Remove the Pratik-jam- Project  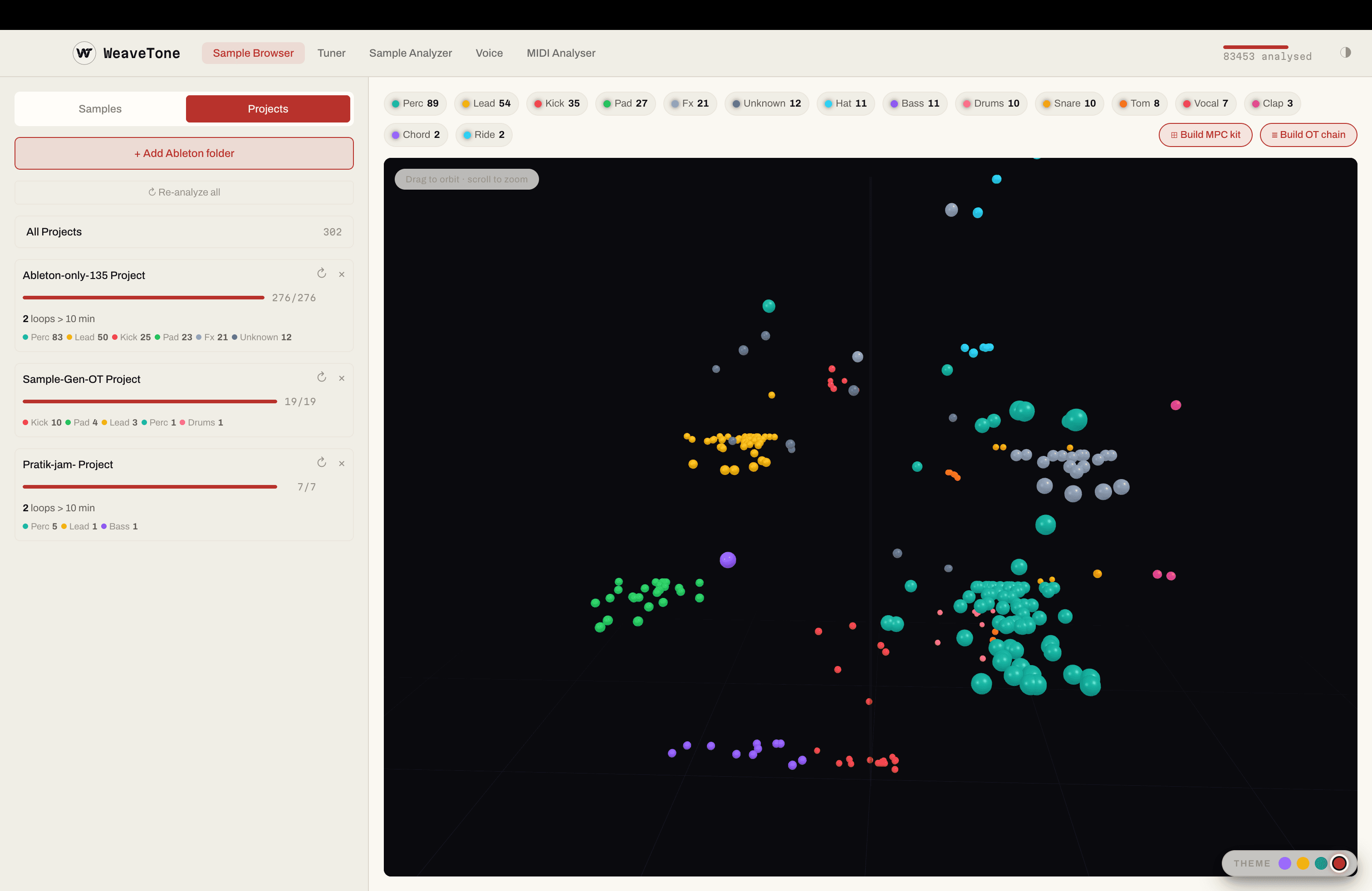click(x=342, y=463)
